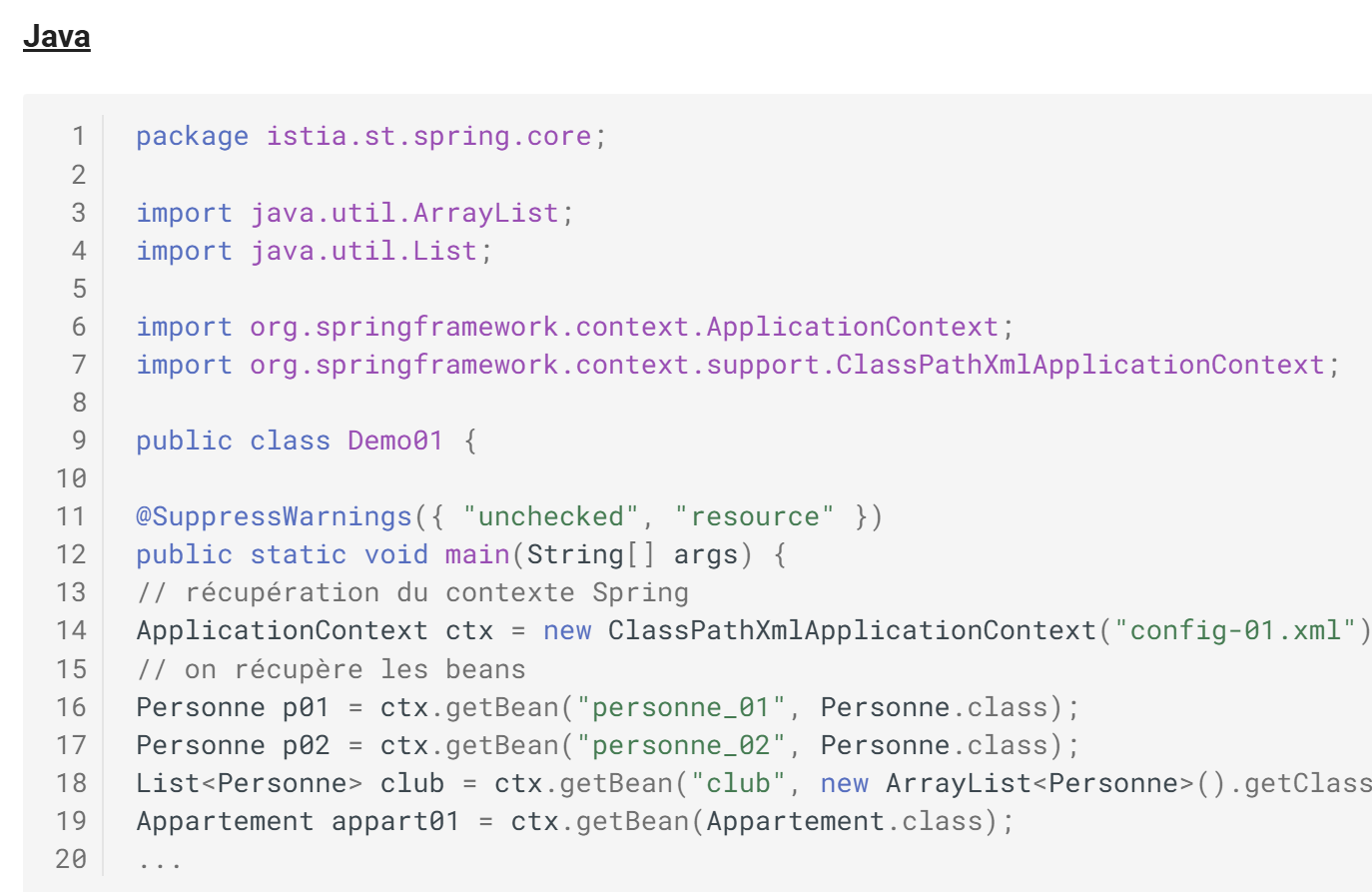The image size is (1372, 892).
Task: Click the class name Demo01
Action: pyautogui.click(x=394, y=441)
